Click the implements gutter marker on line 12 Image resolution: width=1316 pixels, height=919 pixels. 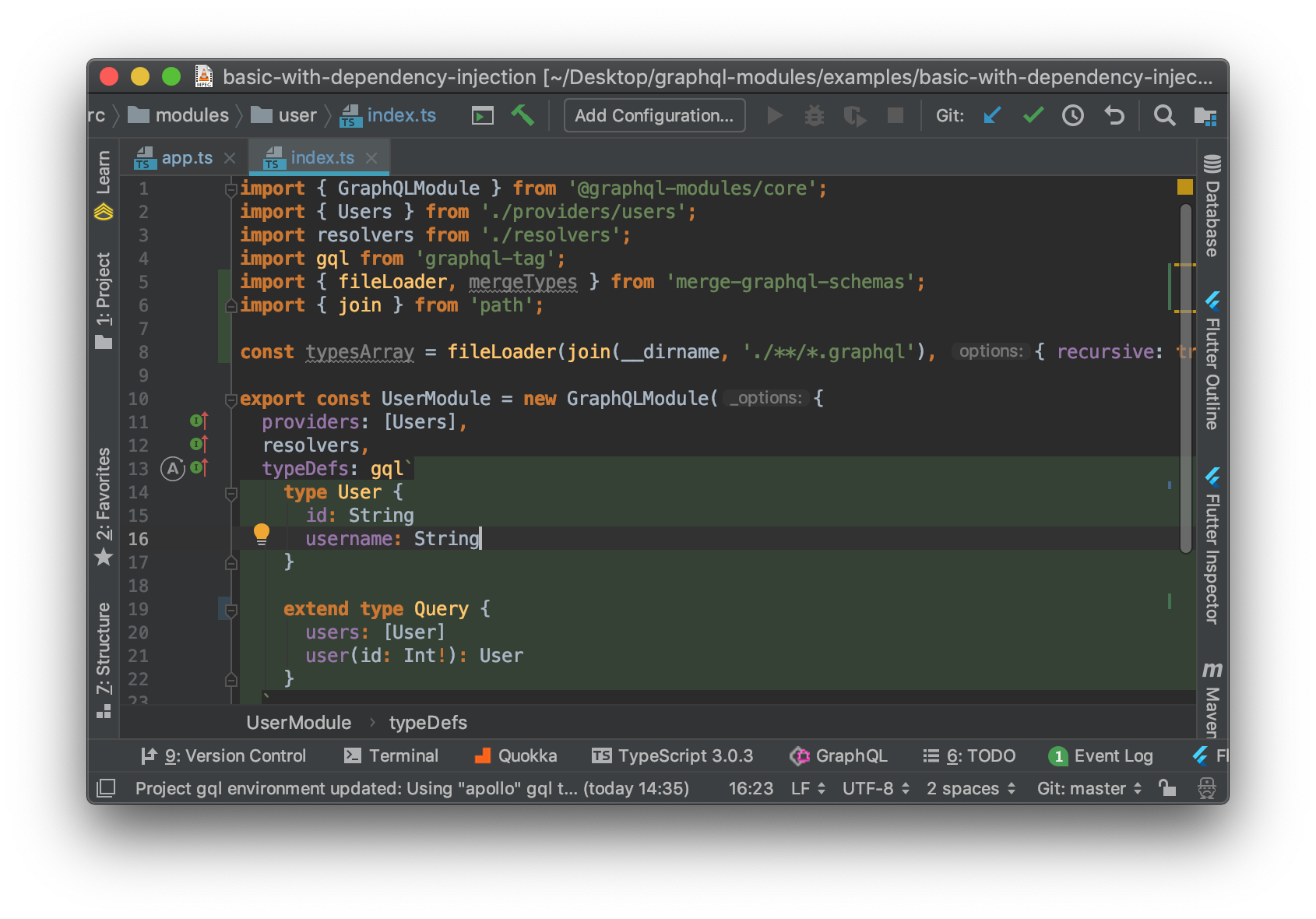click(199, 445)
